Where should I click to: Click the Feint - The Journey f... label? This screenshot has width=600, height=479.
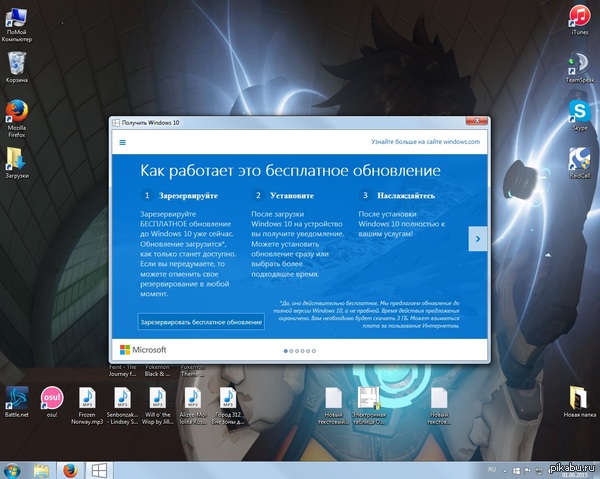122,370
